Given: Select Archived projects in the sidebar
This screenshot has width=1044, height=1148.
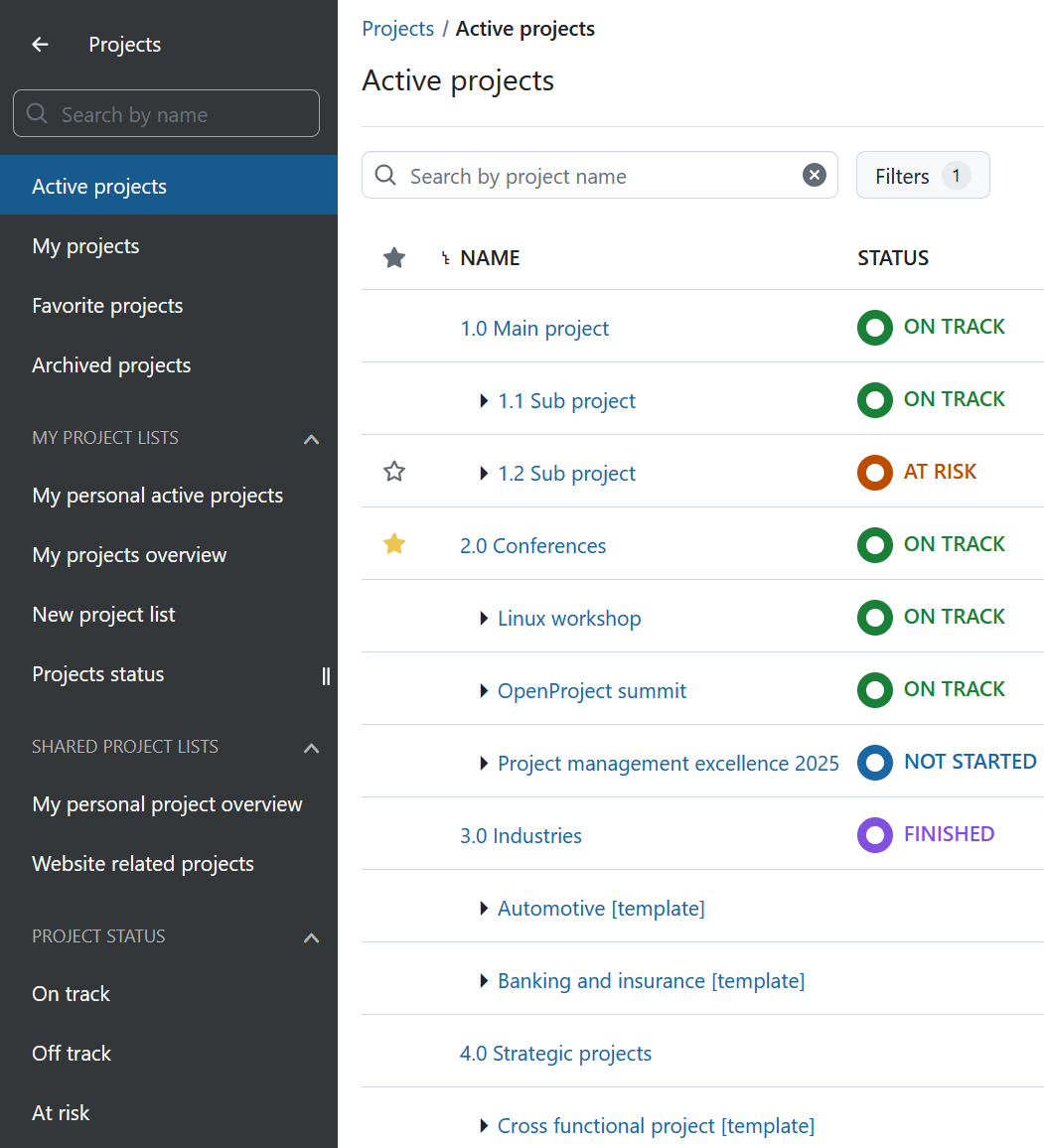Looking at the screenshot, I should pyautogui.click(x=111, y=365).
